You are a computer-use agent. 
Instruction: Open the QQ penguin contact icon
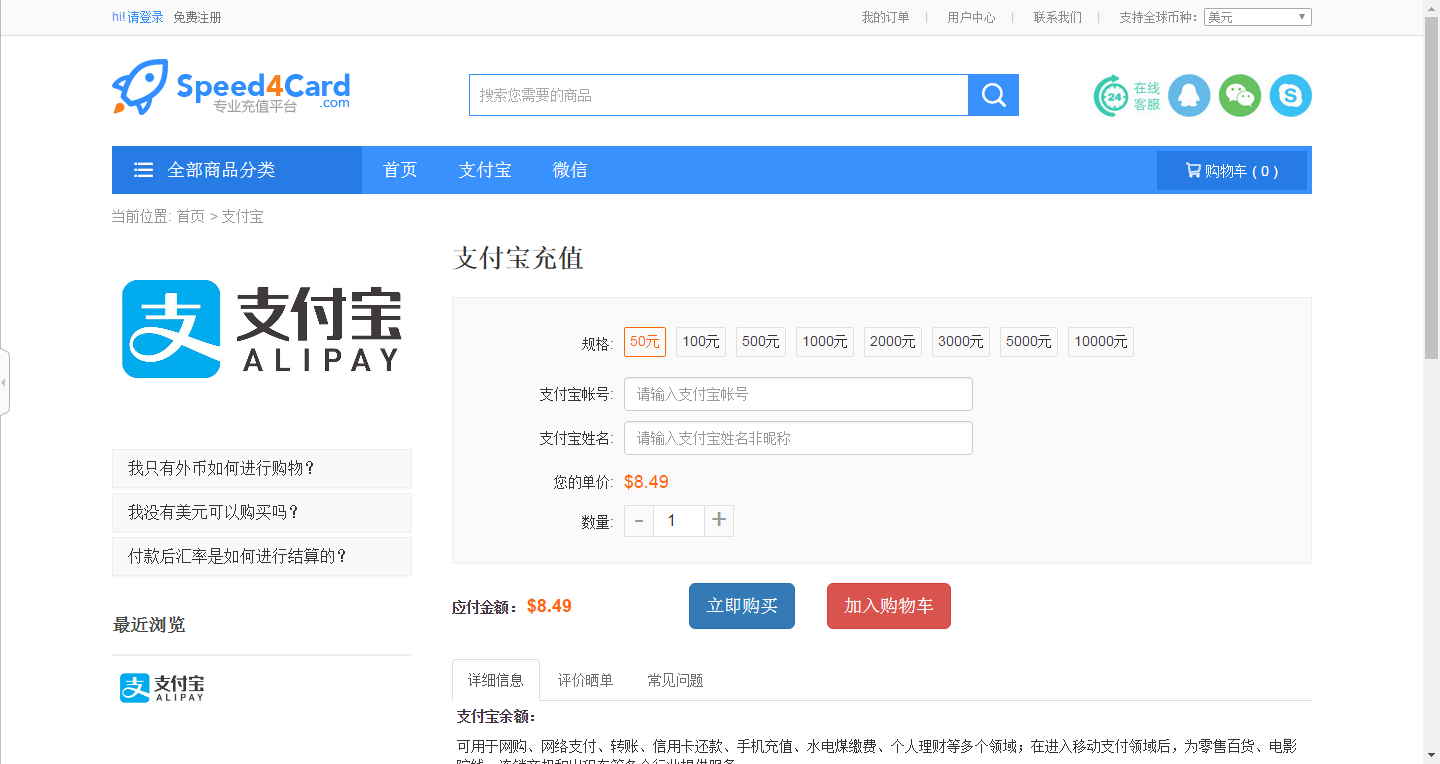tap(1189, 96)
